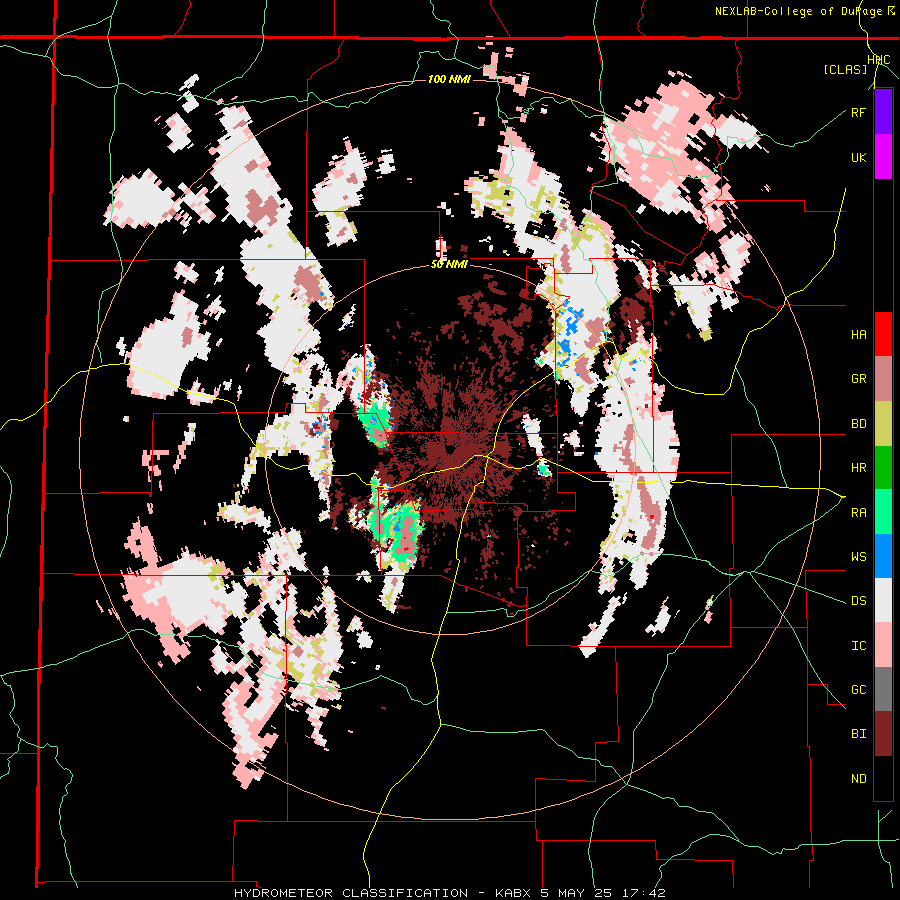
Task: Click the [CLAS] units label
Action: [845, 70]
